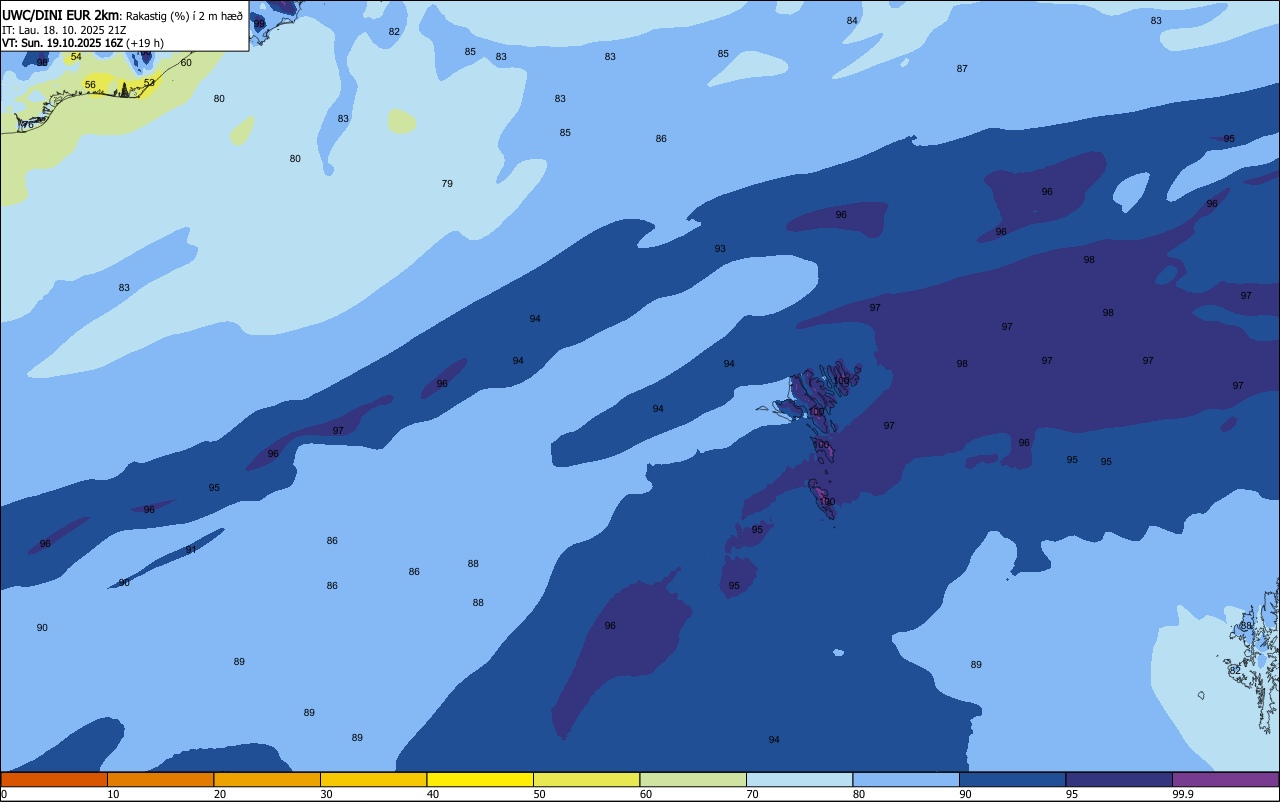
Task: Click the legend tick label 10
Action: [x=113, y=794]
